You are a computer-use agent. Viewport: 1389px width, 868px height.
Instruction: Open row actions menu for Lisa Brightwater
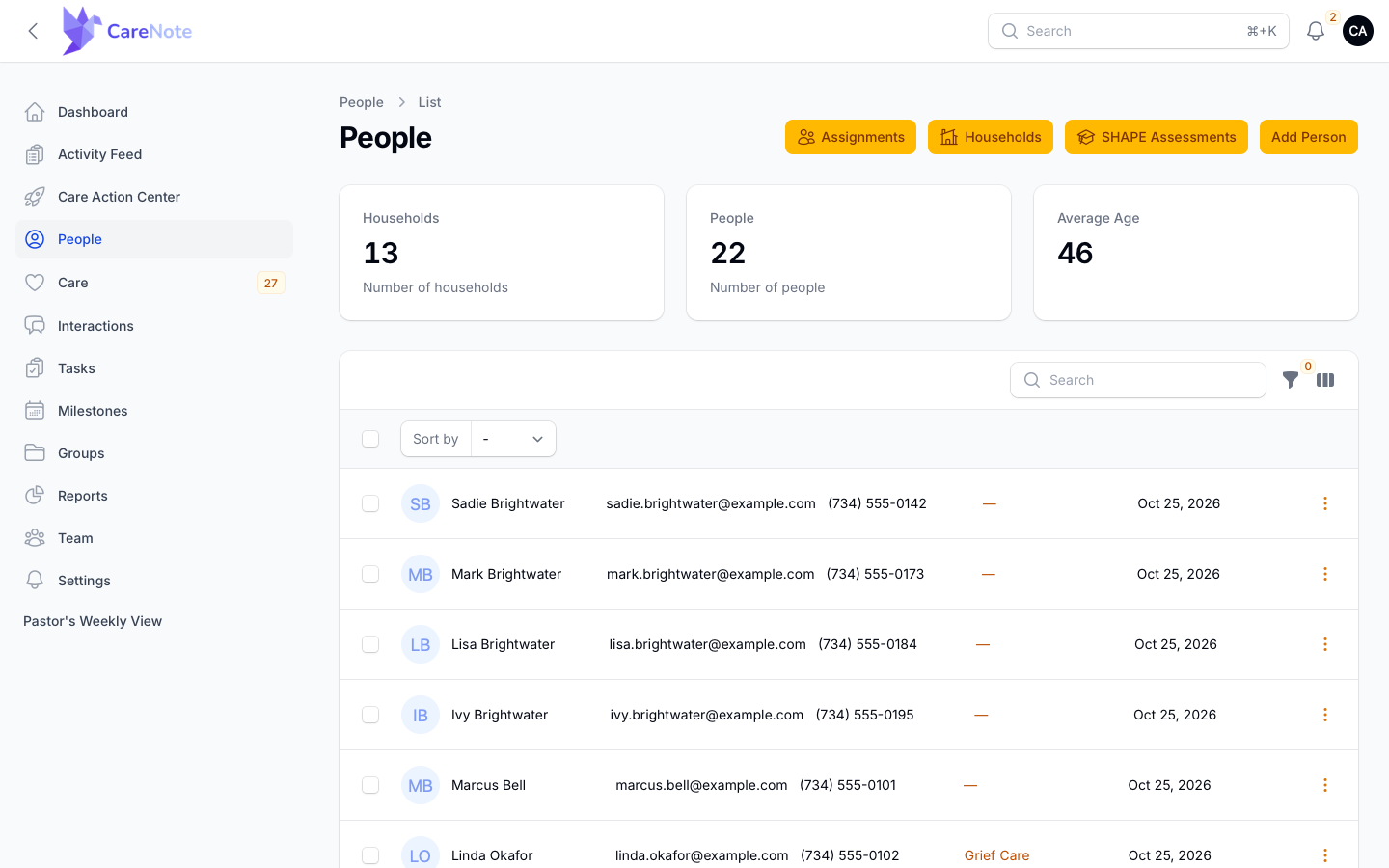pyautogui.click(x=1325, y=644)
